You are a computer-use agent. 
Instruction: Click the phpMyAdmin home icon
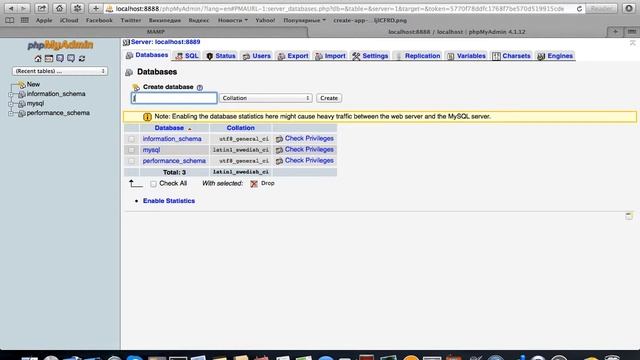point(38,59)
